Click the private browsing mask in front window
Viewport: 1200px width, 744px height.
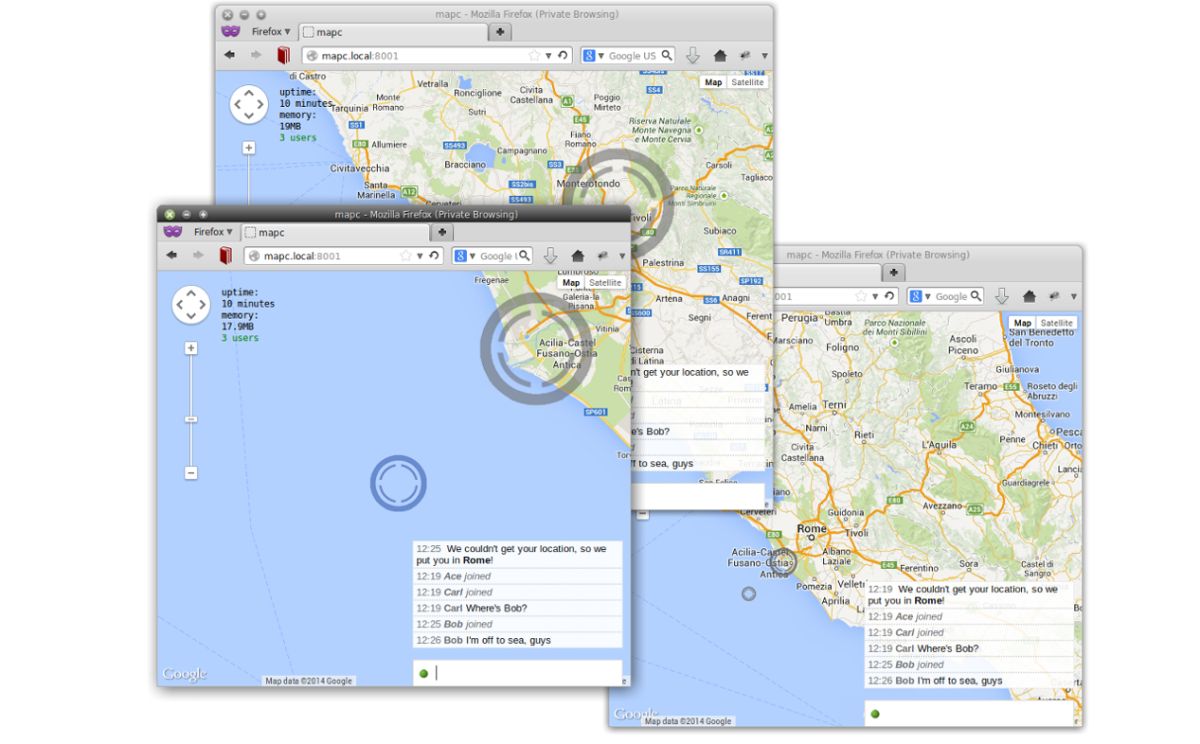click(x=174, y=231)
